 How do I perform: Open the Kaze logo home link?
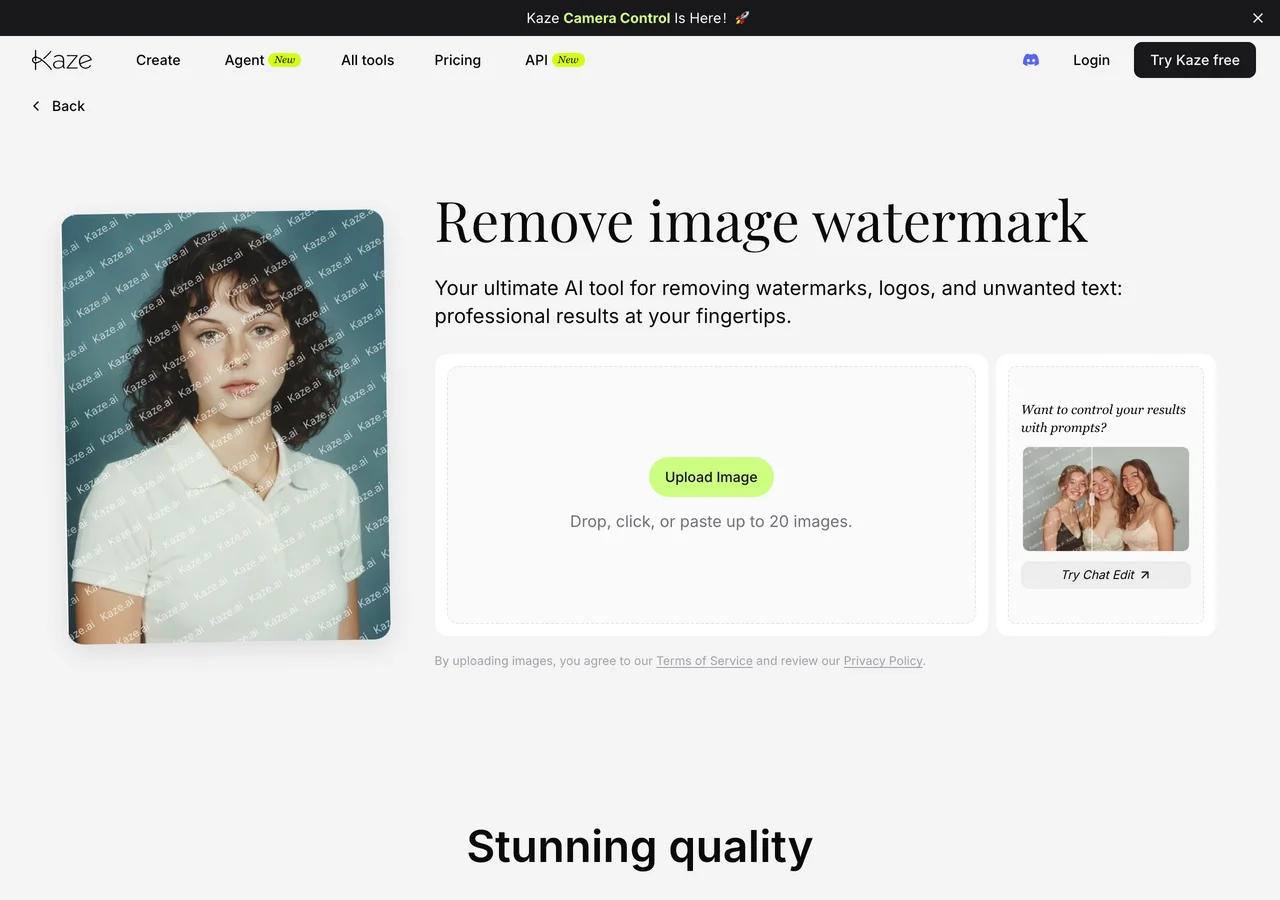62,60
